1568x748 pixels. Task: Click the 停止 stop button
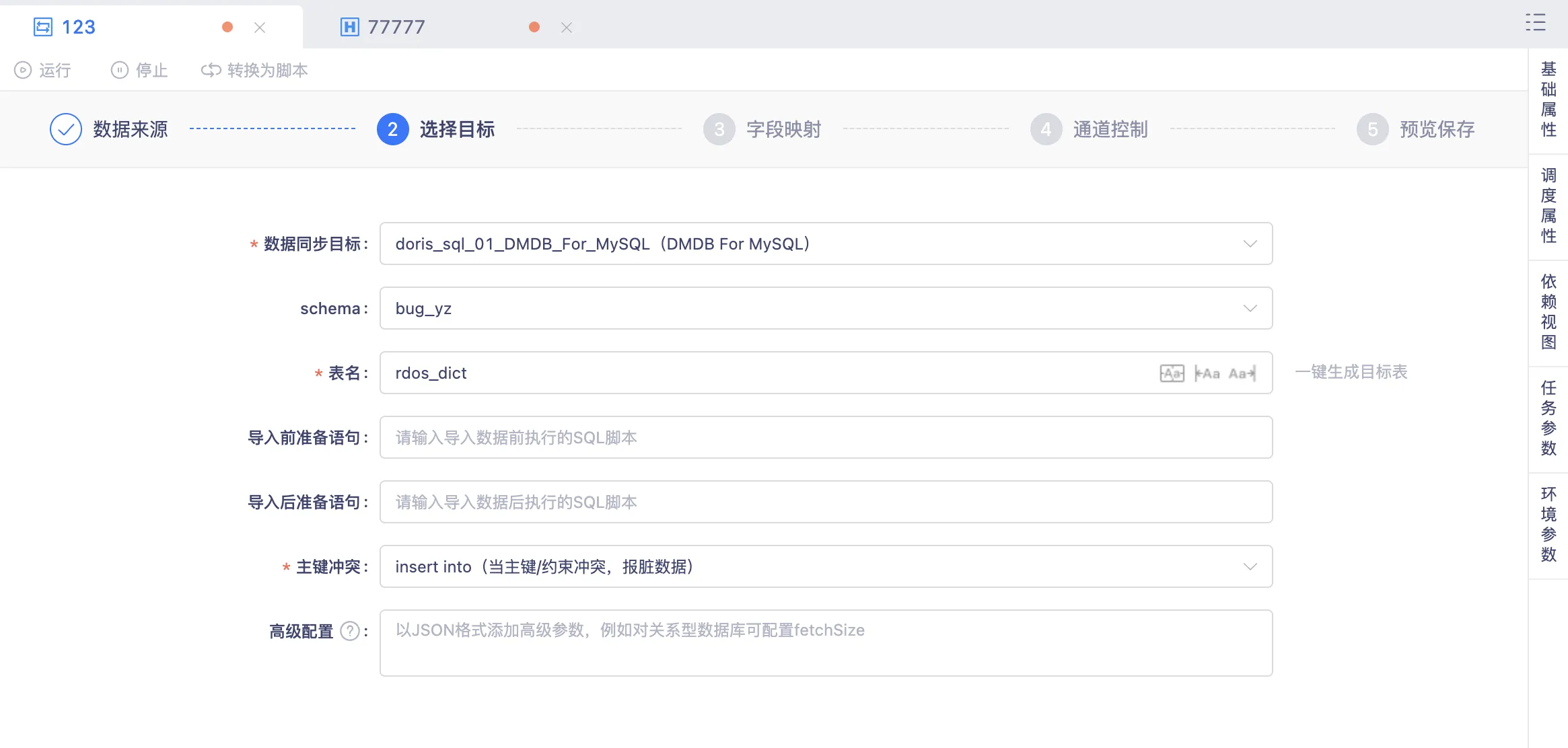pyautogui.click(x=139, y=70)
